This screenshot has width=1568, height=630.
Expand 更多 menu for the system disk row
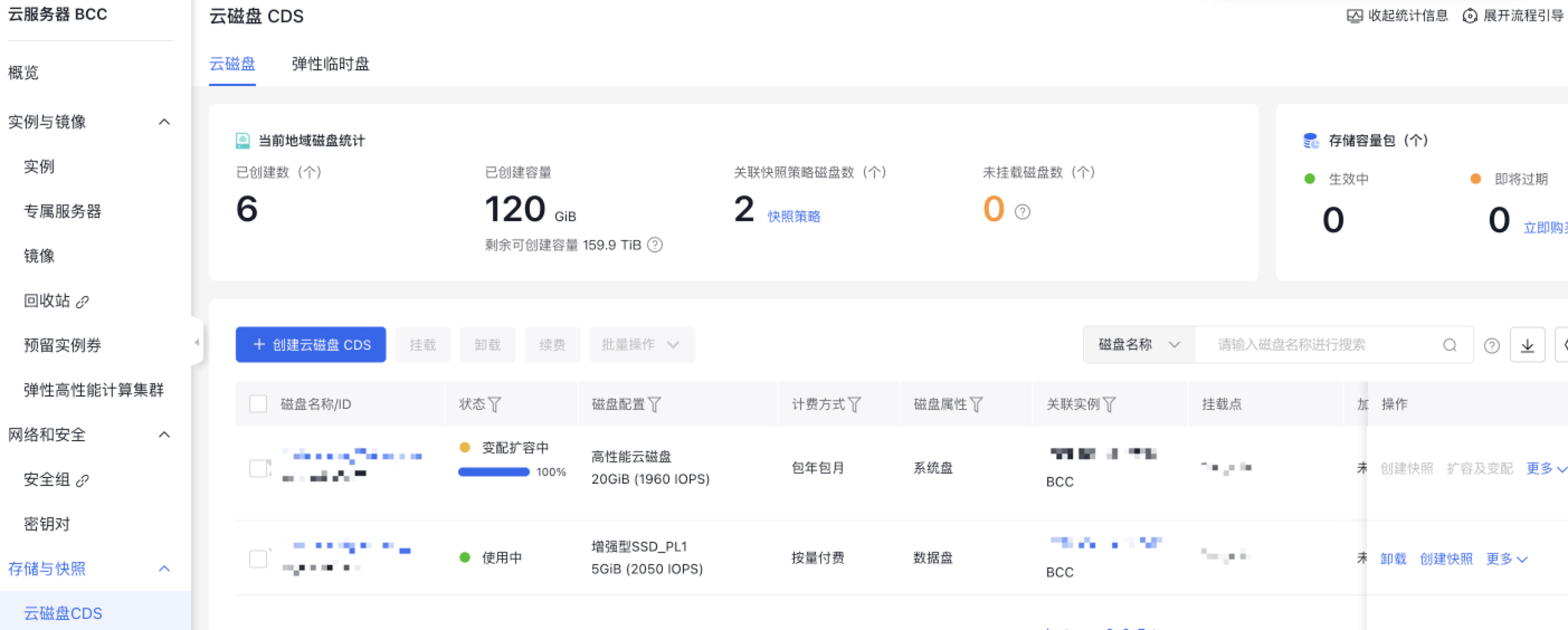point(1546,468)
